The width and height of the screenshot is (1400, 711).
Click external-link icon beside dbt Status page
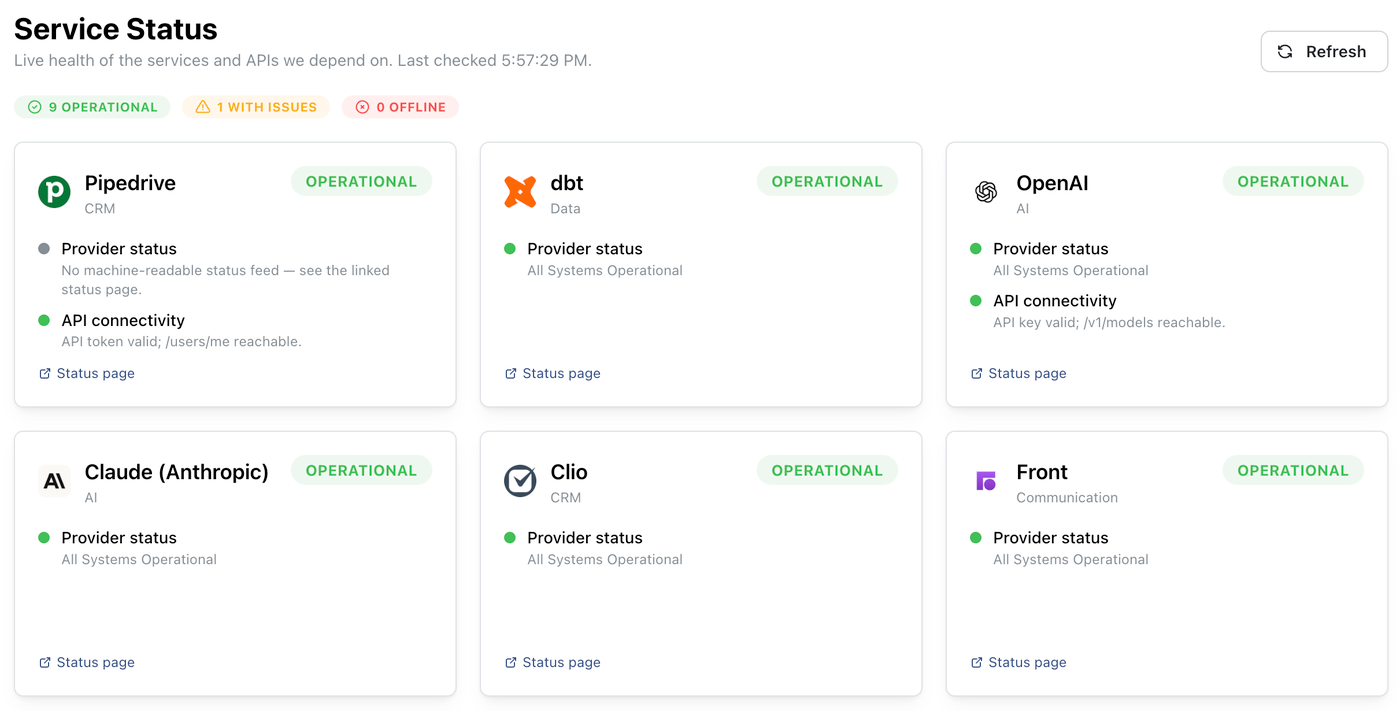[x=511, y=374]
